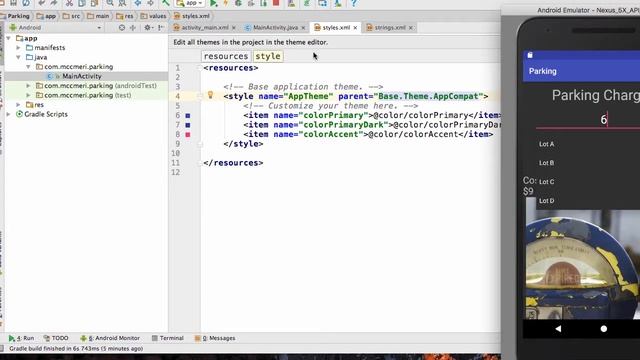The image size is (640, 360).
Task: Click the style editor breadcrumb
Action: tap(268, 56)
